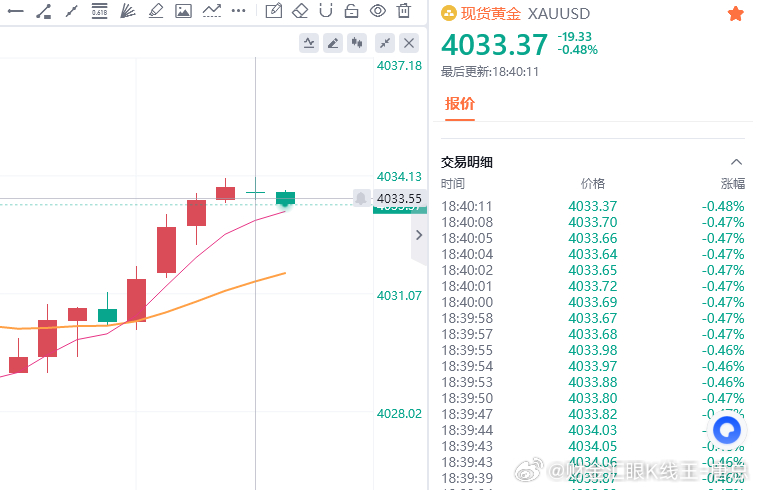Click the 4033.55 crosshair price label
This screenshot has width=757, height=490.
pyautogui.click(x=399, y=198)
